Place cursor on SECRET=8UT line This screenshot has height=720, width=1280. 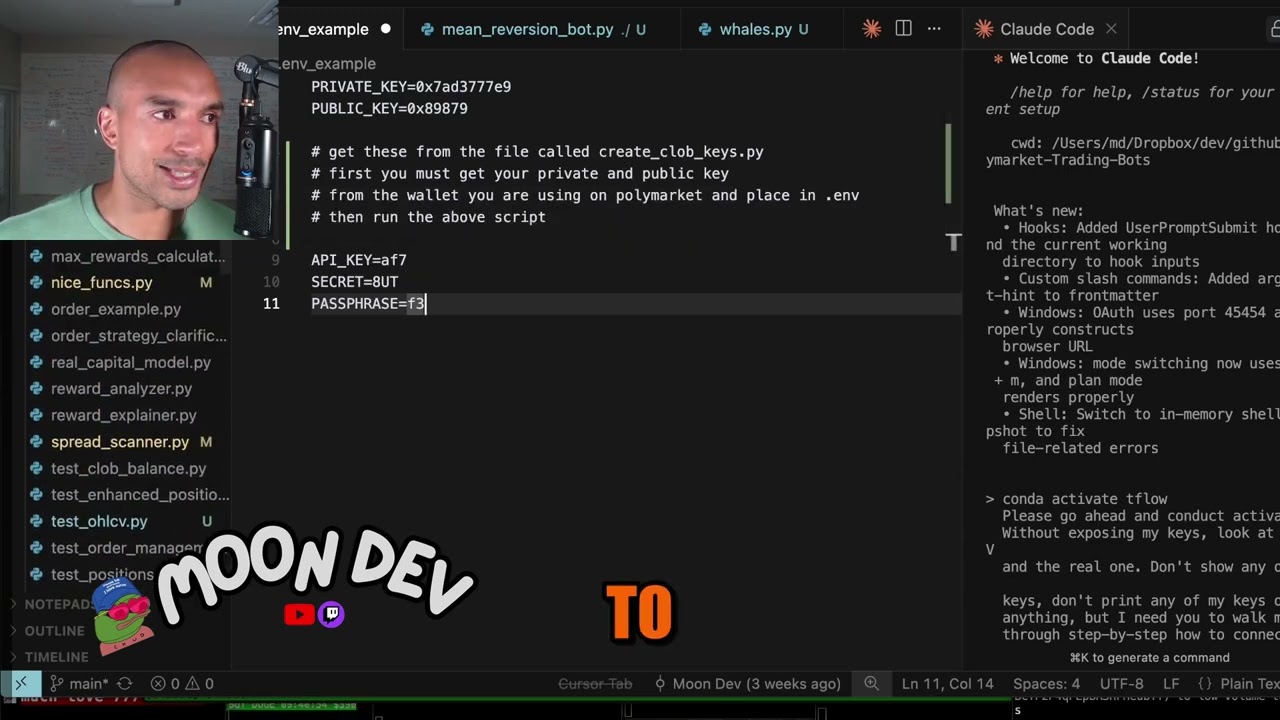[x=354, y=282]
